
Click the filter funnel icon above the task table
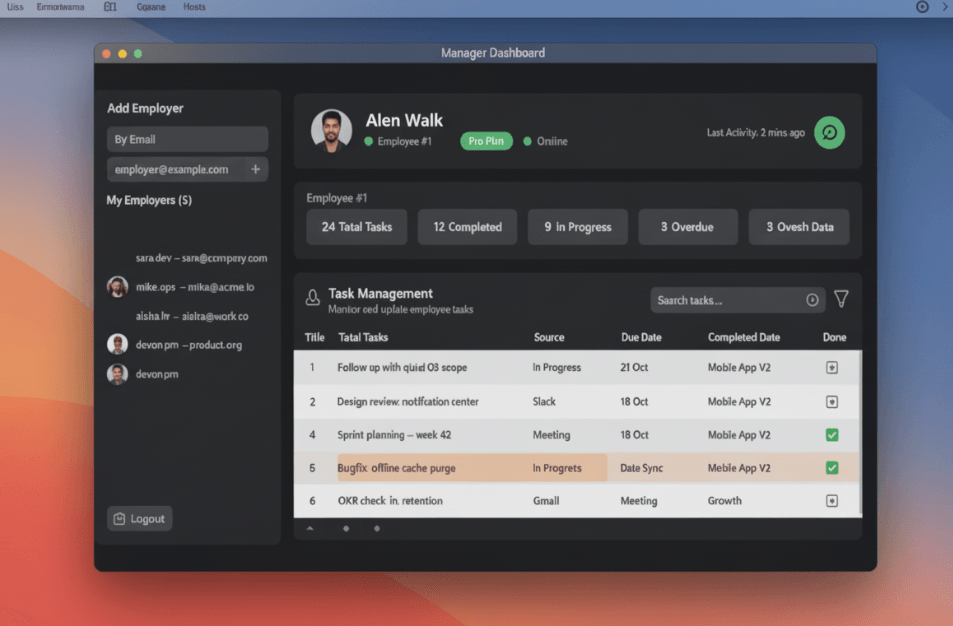[841, 298]
